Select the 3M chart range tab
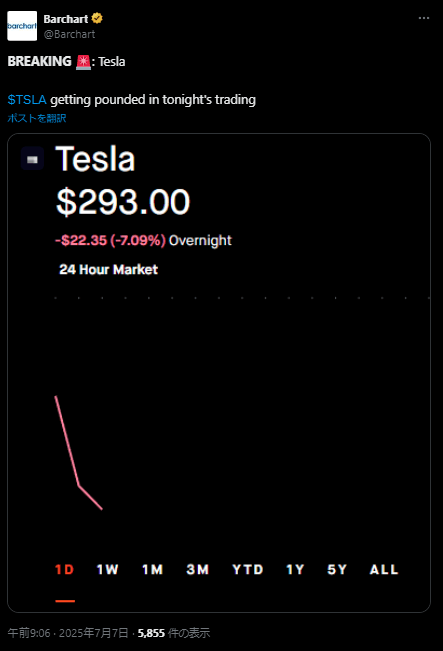Screen dimensions: 443x651 tap(198, 569)
